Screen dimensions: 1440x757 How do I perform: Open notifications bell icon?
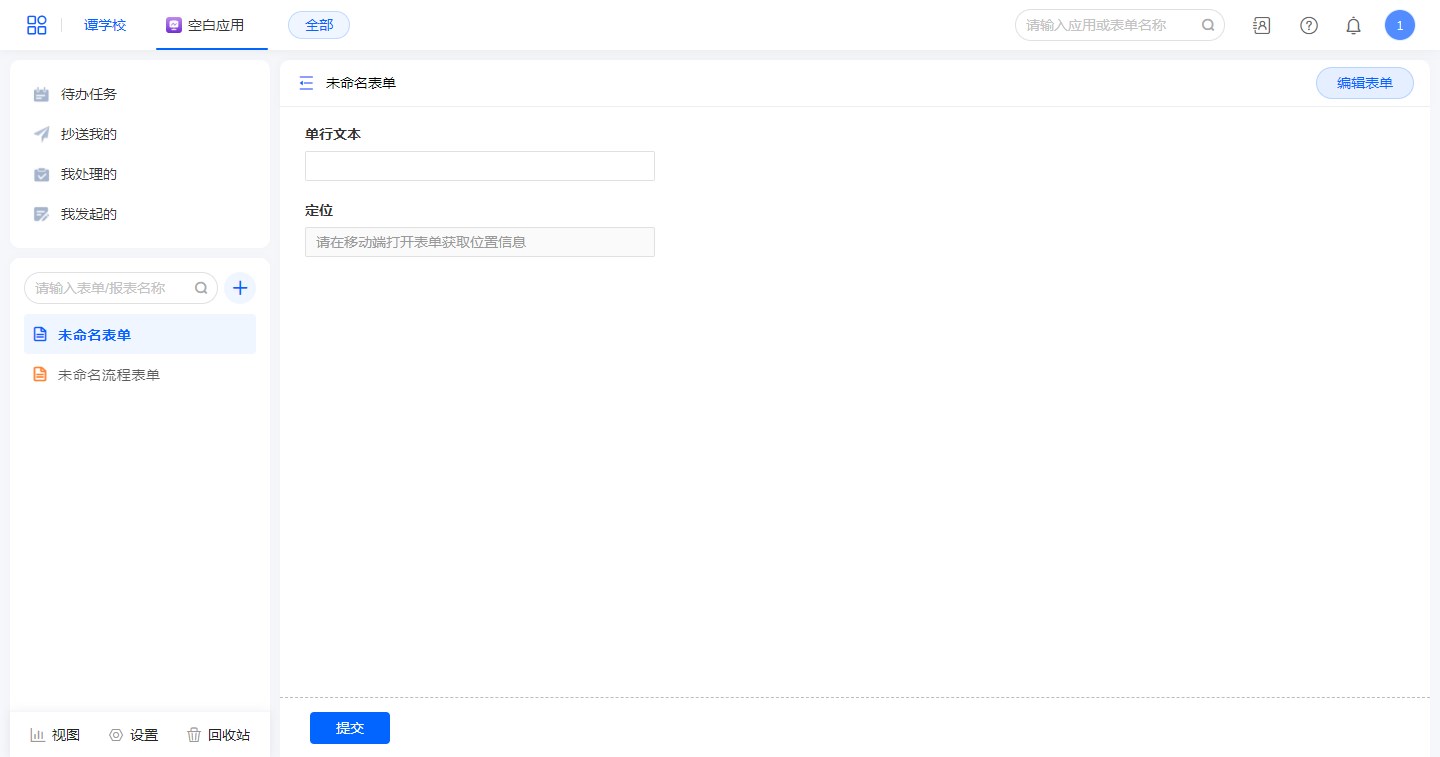click(x=1353, y=26)
